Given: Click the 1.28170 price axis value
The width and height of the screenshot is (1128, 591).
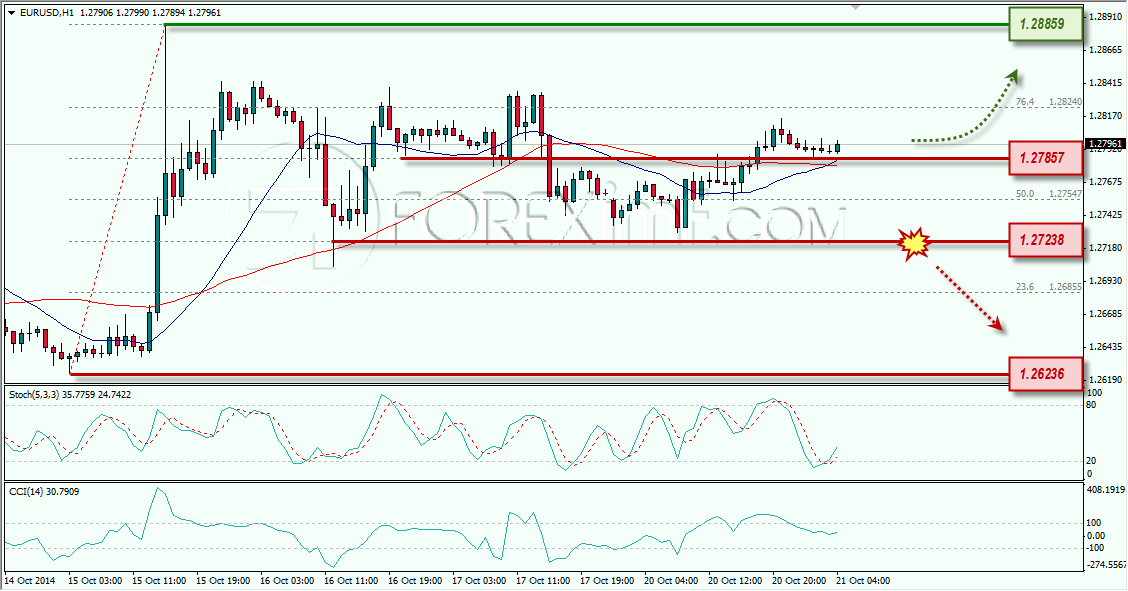Looking at the screenshot, I should tap(1106, 116).
